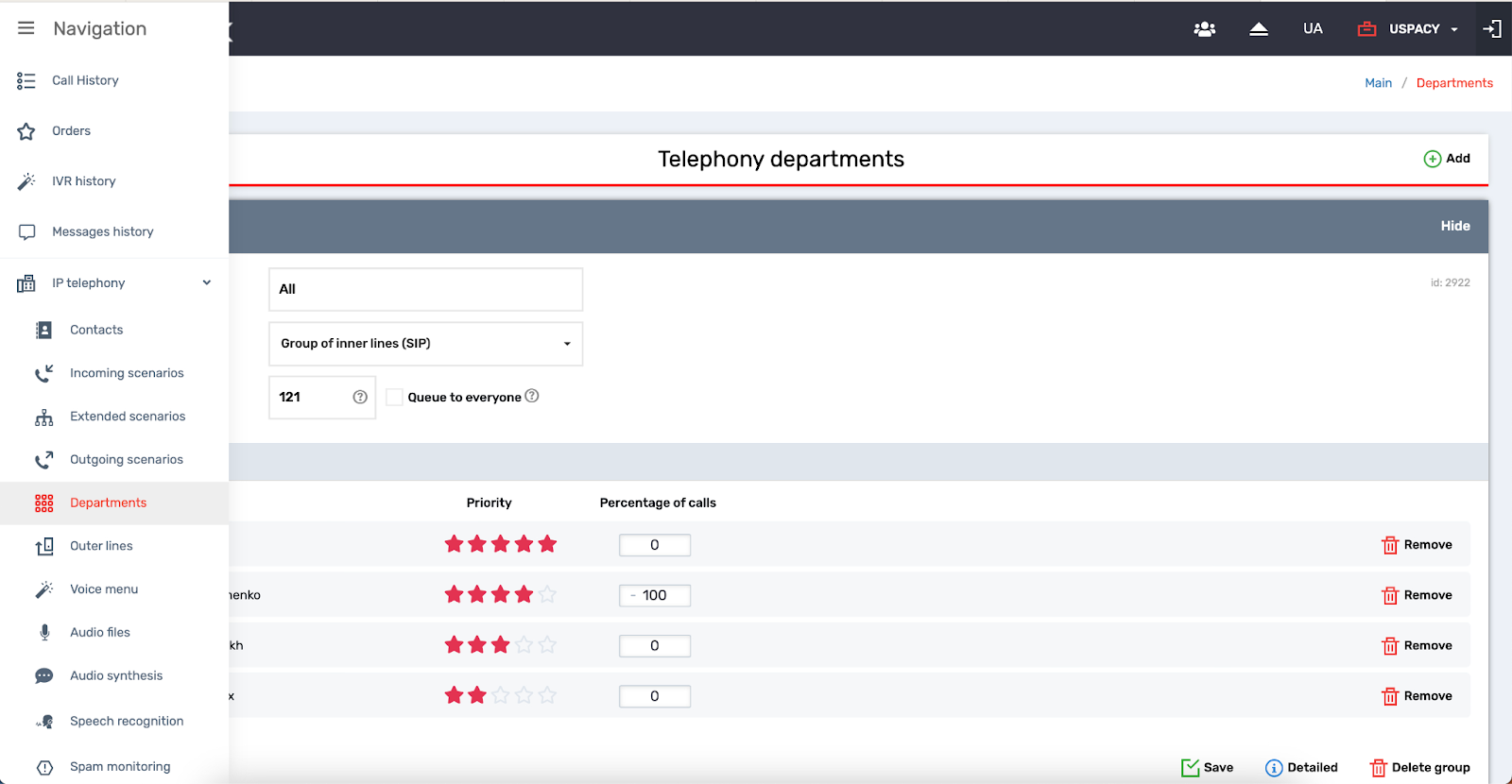1512x784 pixels.
Task: Click the id: 2922 label
Action: [x=1450, y=282]
